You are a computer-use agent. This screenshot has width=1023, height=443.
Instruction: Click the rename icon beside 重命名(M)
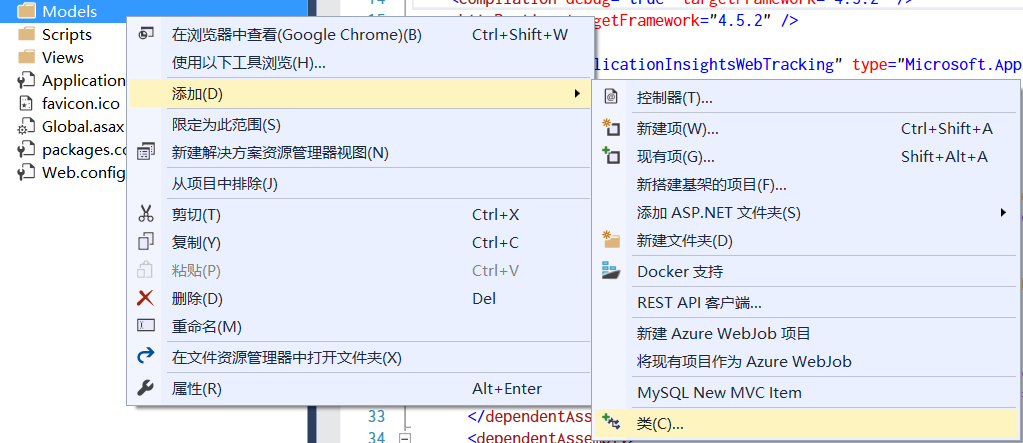tap(146, 326)
